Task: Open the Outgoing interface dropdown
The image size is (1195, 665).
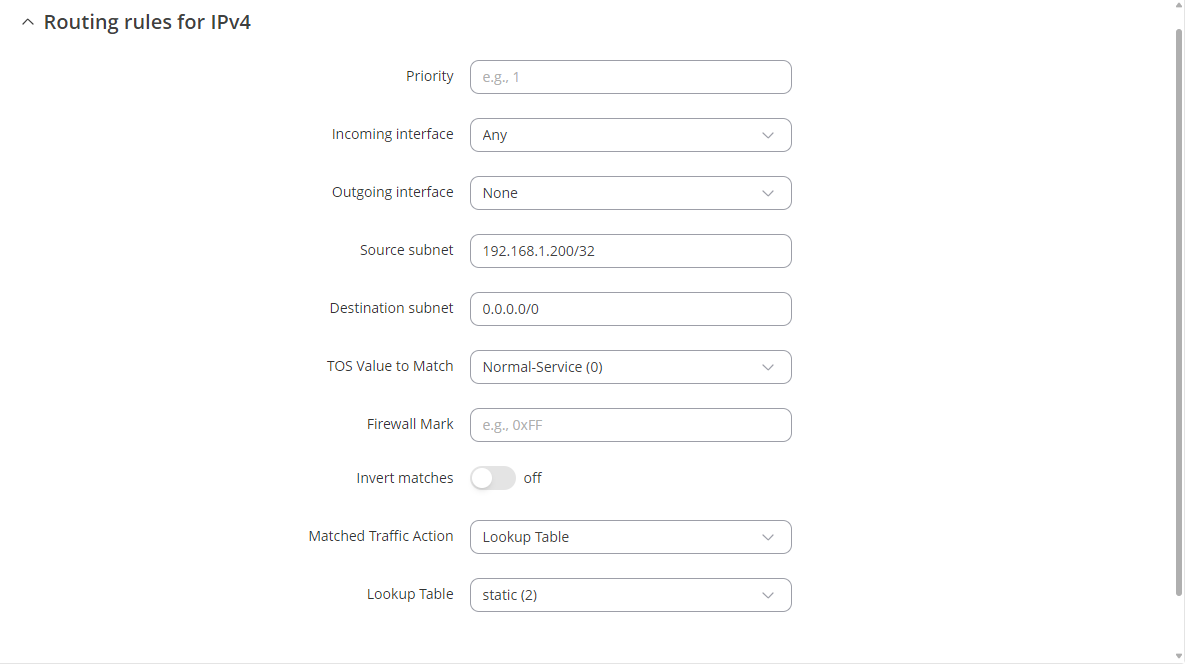Action: pyautogui.click(x=630, y=193)
